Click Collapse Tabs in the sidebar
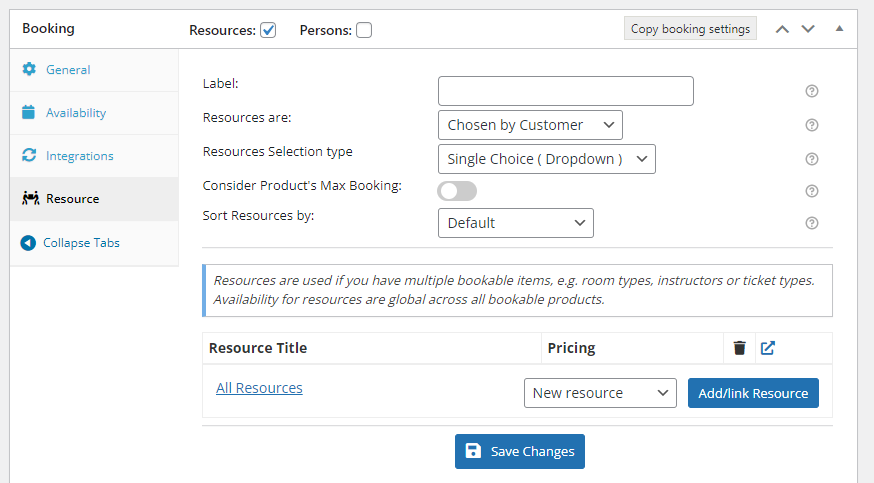The height and width of the screenshot is (483, 874). [94, 243]
